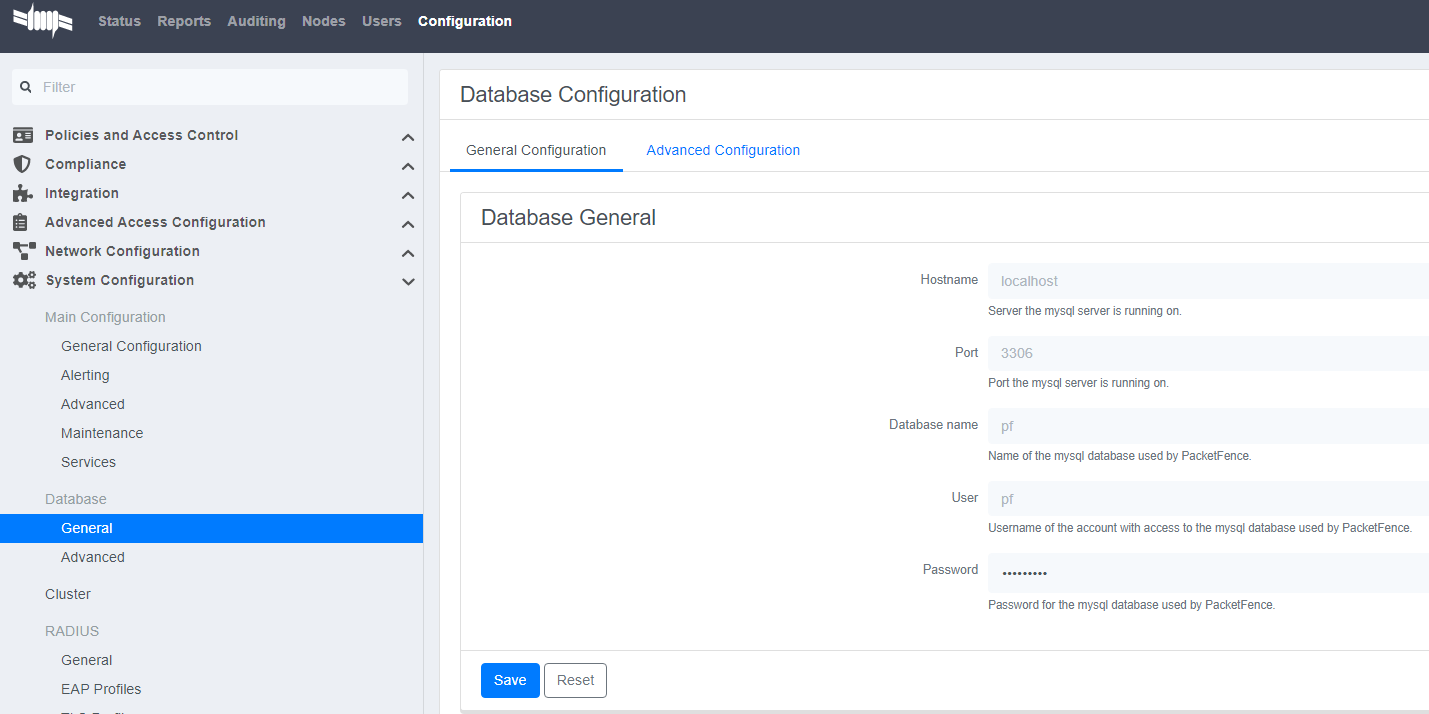Click the Integration puzzle piece icon

point(22,193)
